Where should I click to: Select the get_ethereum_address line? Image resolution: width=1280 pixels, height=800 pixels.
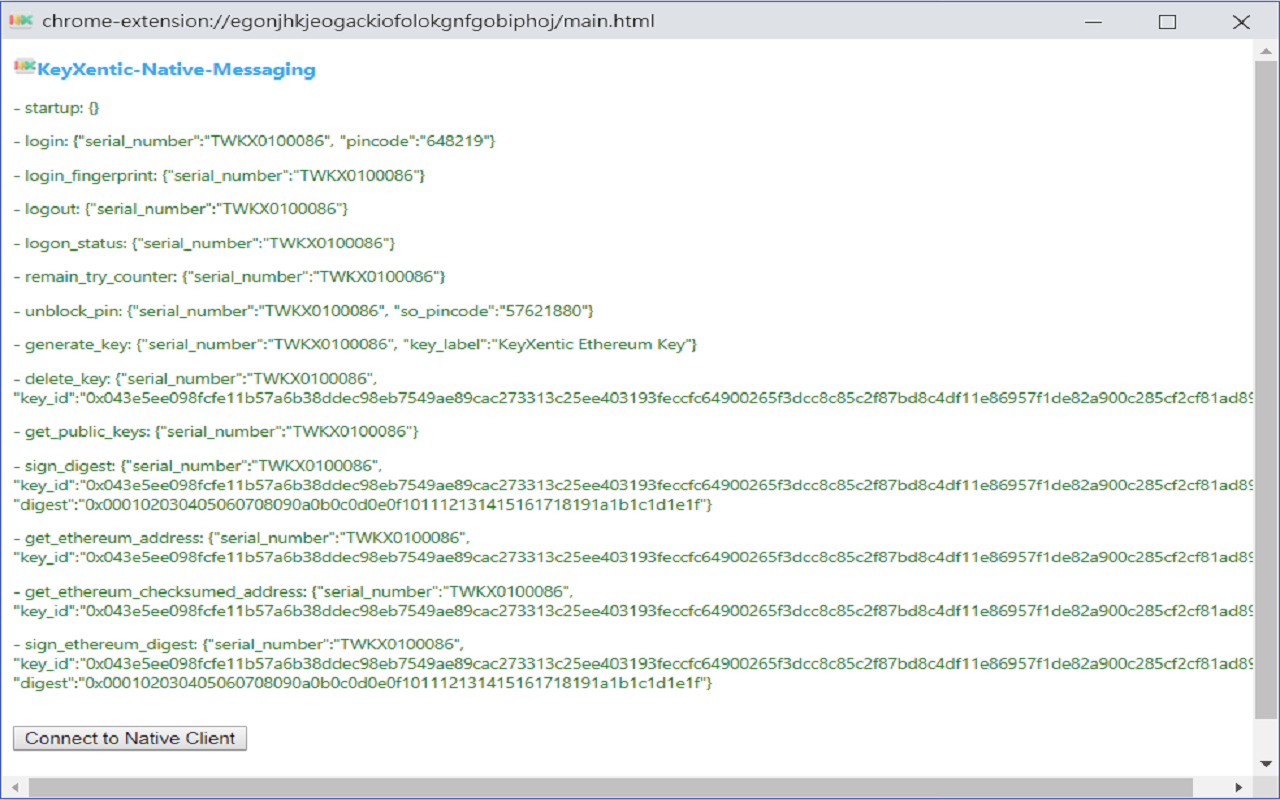click(x=241, y=537)
